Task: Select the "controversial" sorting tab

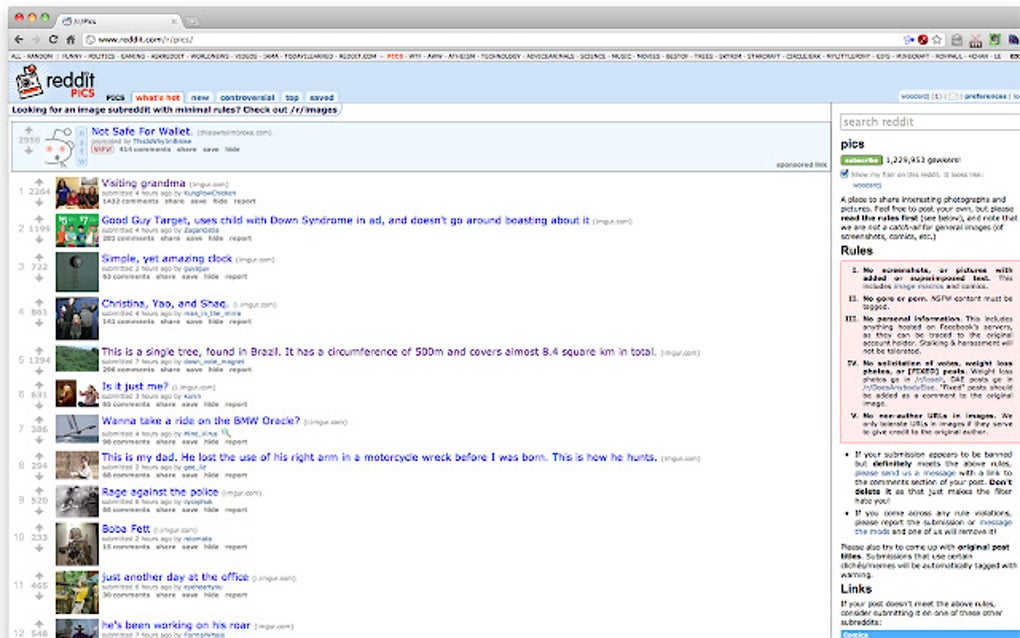Action: coord(247,97)
